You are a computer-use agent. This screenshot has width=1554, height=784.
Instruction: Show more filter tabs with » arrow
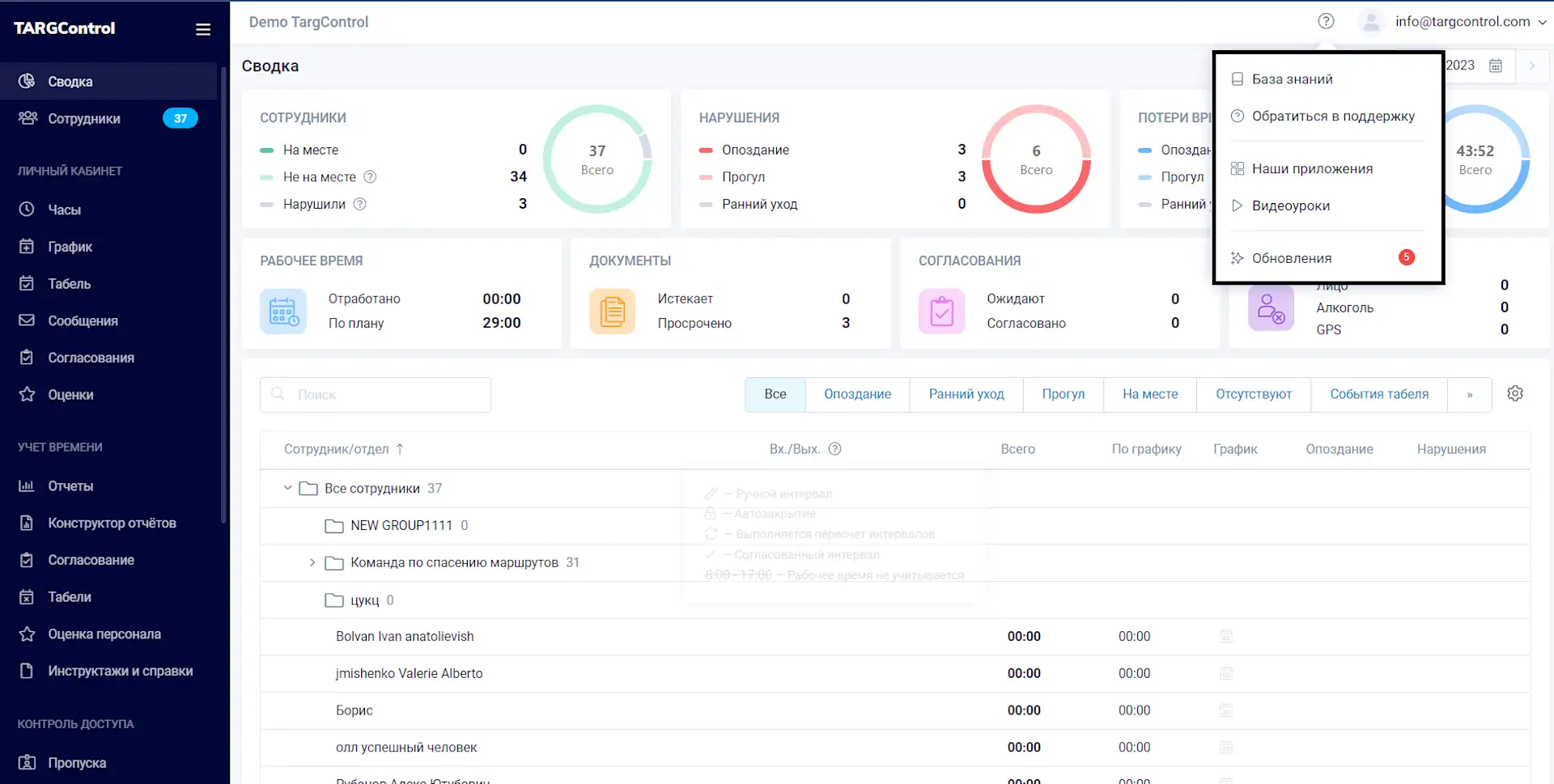point(1470,395)
